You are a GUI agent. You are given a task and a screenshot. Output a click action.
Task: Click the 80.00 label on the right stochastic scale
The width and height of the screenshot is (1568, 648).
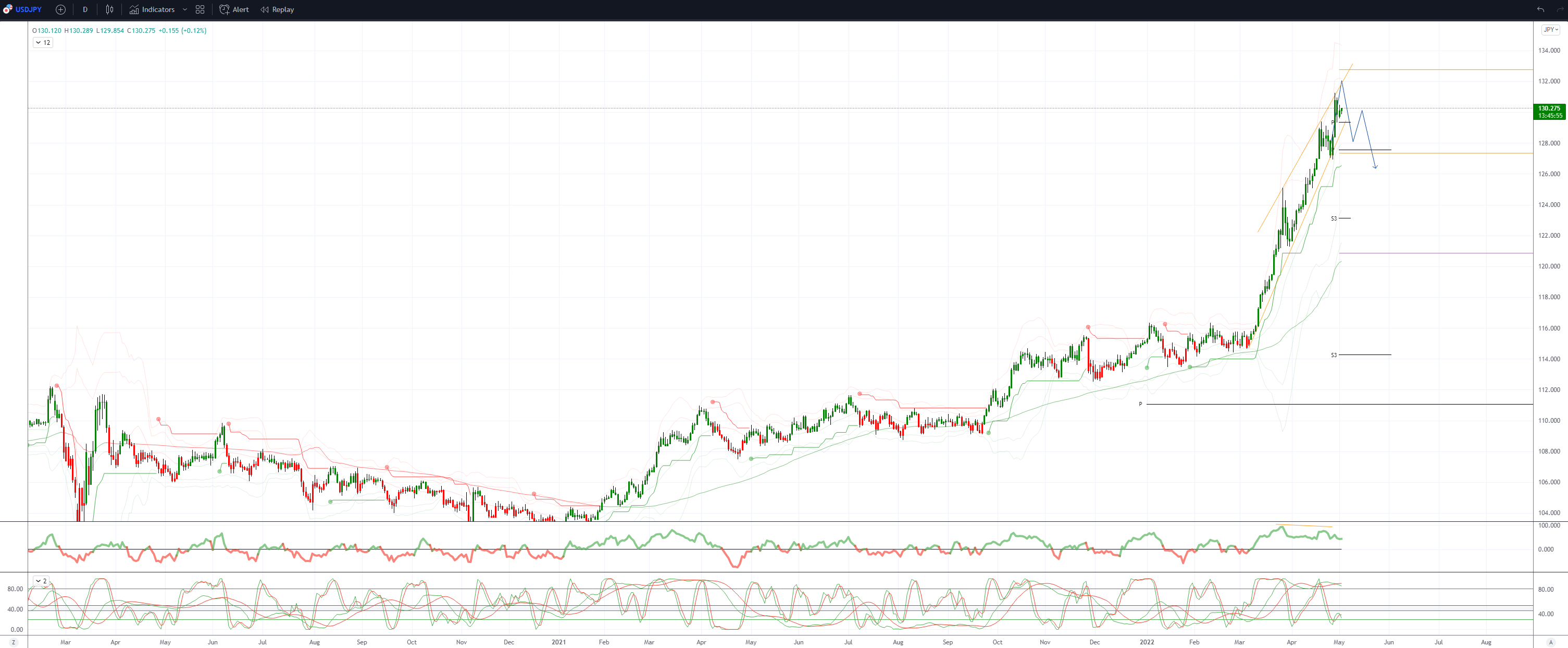(1546, 589)
